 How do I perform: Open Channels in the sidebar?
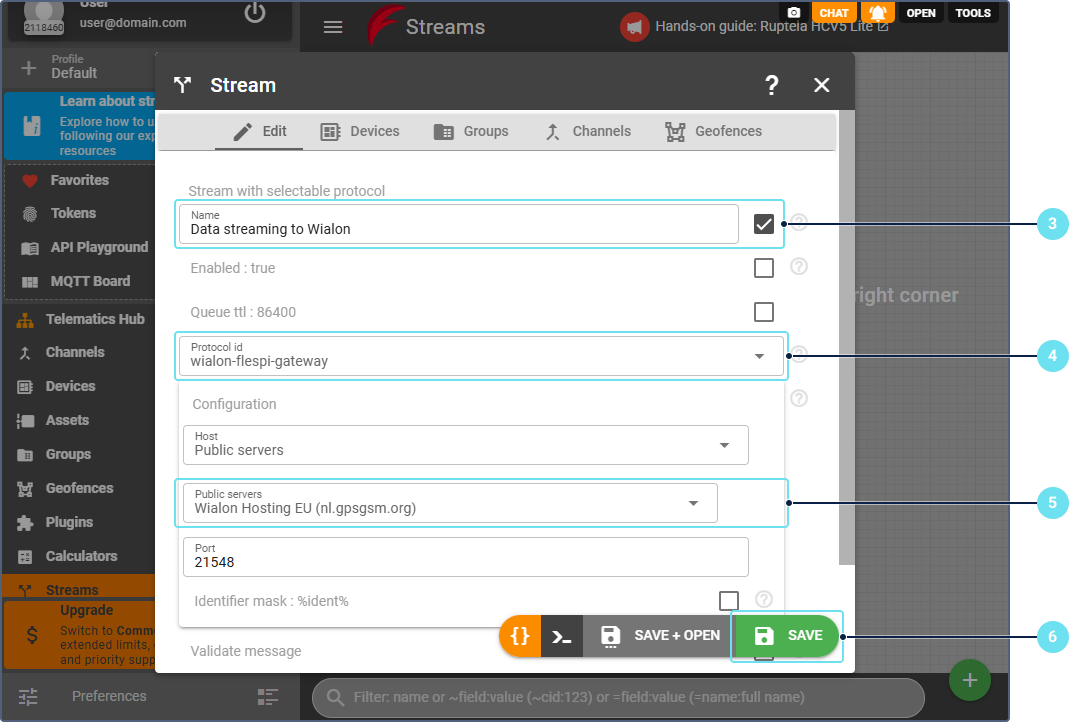click(79, 352)
